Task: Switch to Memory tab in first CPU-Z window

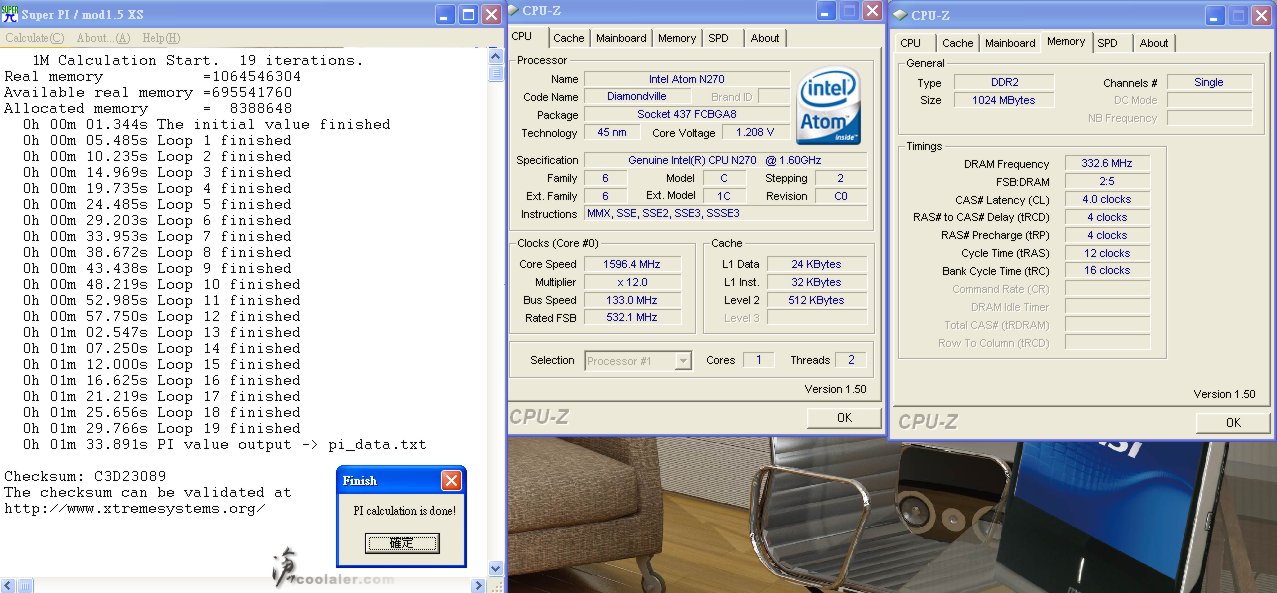Action: point(677,38)
